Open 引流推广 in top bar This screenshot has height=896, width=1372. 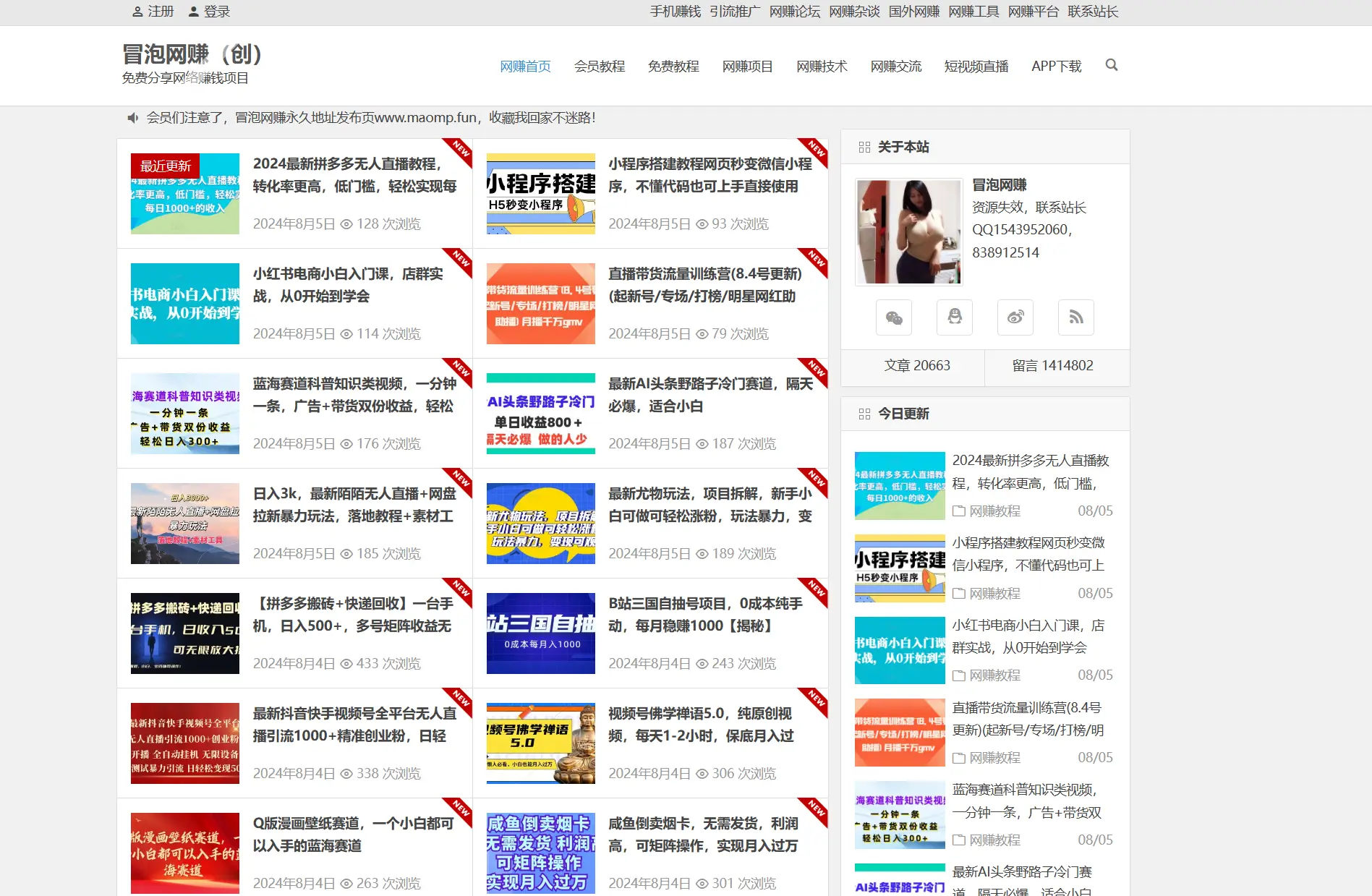point(735,12)
